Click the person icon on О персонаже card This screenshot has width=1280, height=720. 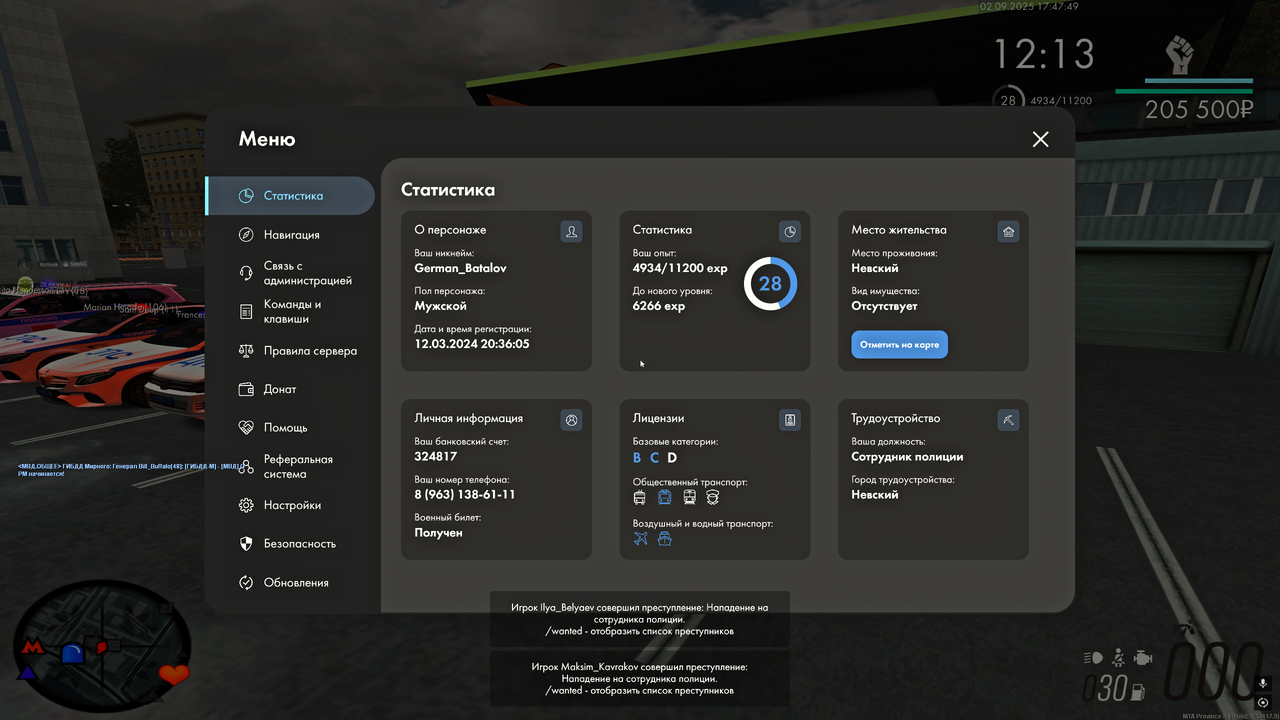click(x=572, y=232)
